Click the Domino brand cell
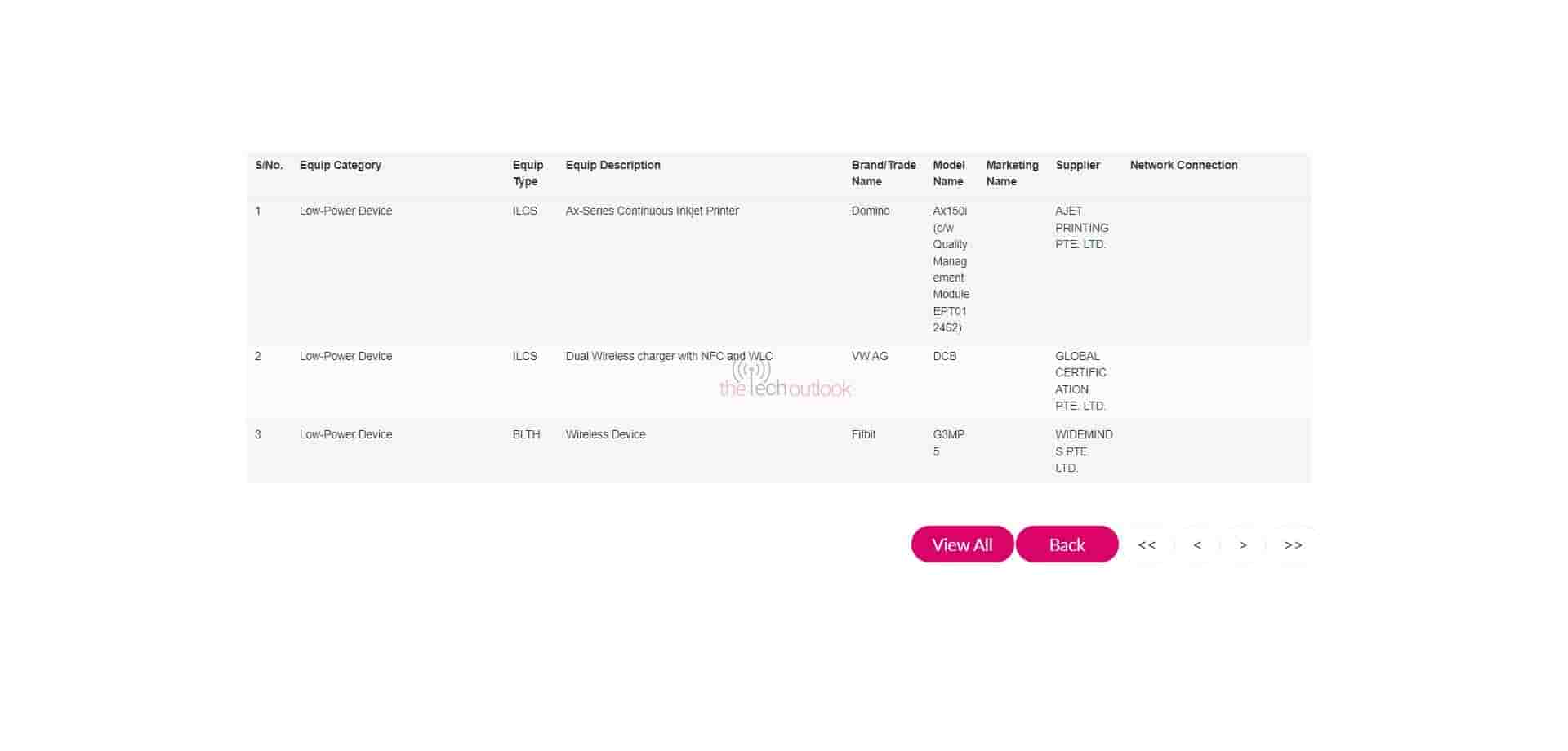 tap(871, 211)
